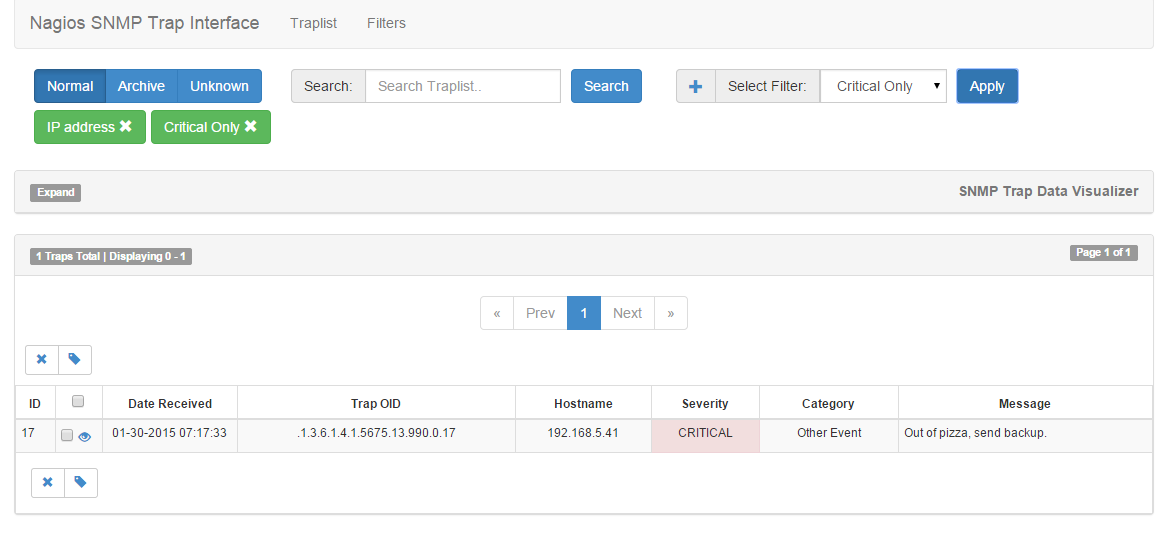This screenshot has width=1170, height=542.
Task: Open the Select Filter dropdown
Action: 883,86
